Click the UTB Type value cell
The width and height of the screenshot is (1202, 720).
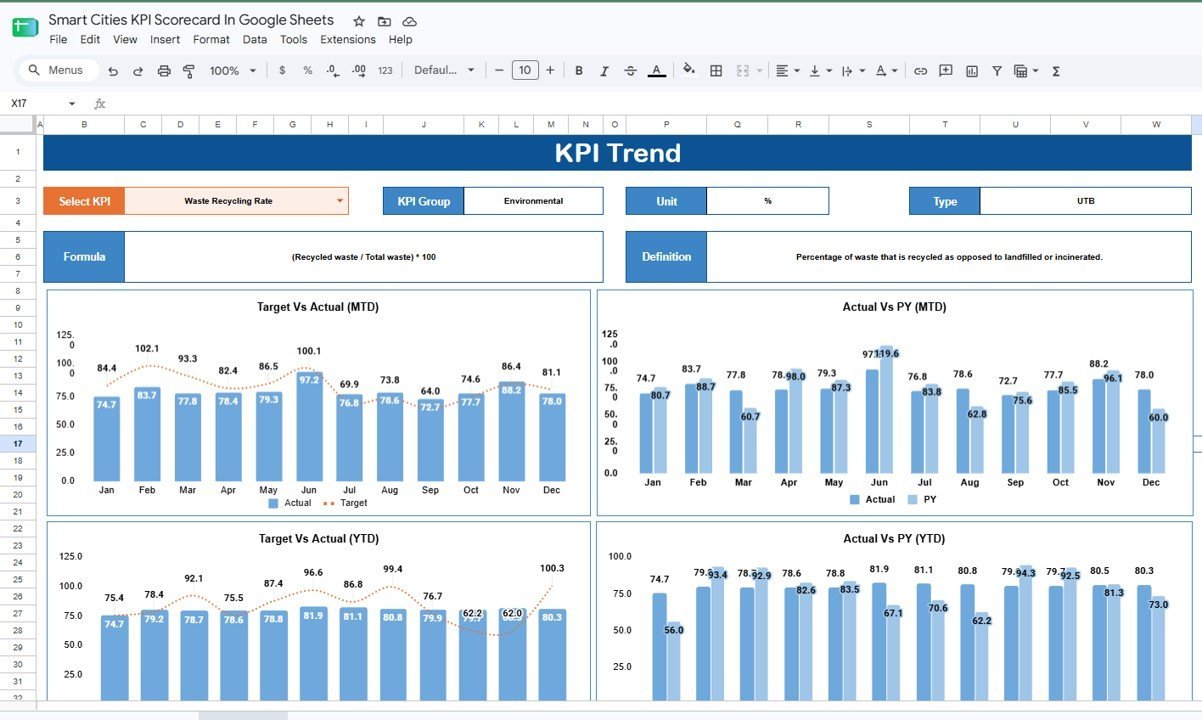click(1085, 201)
